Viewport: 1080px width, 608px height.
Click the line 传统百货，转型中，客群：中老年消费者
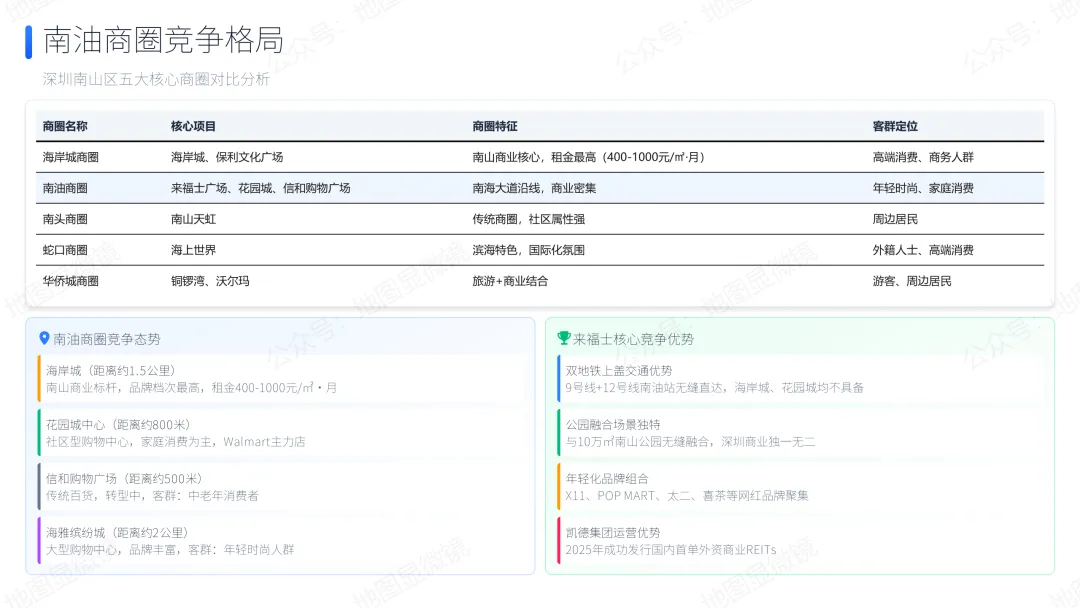tap(152, 496)
